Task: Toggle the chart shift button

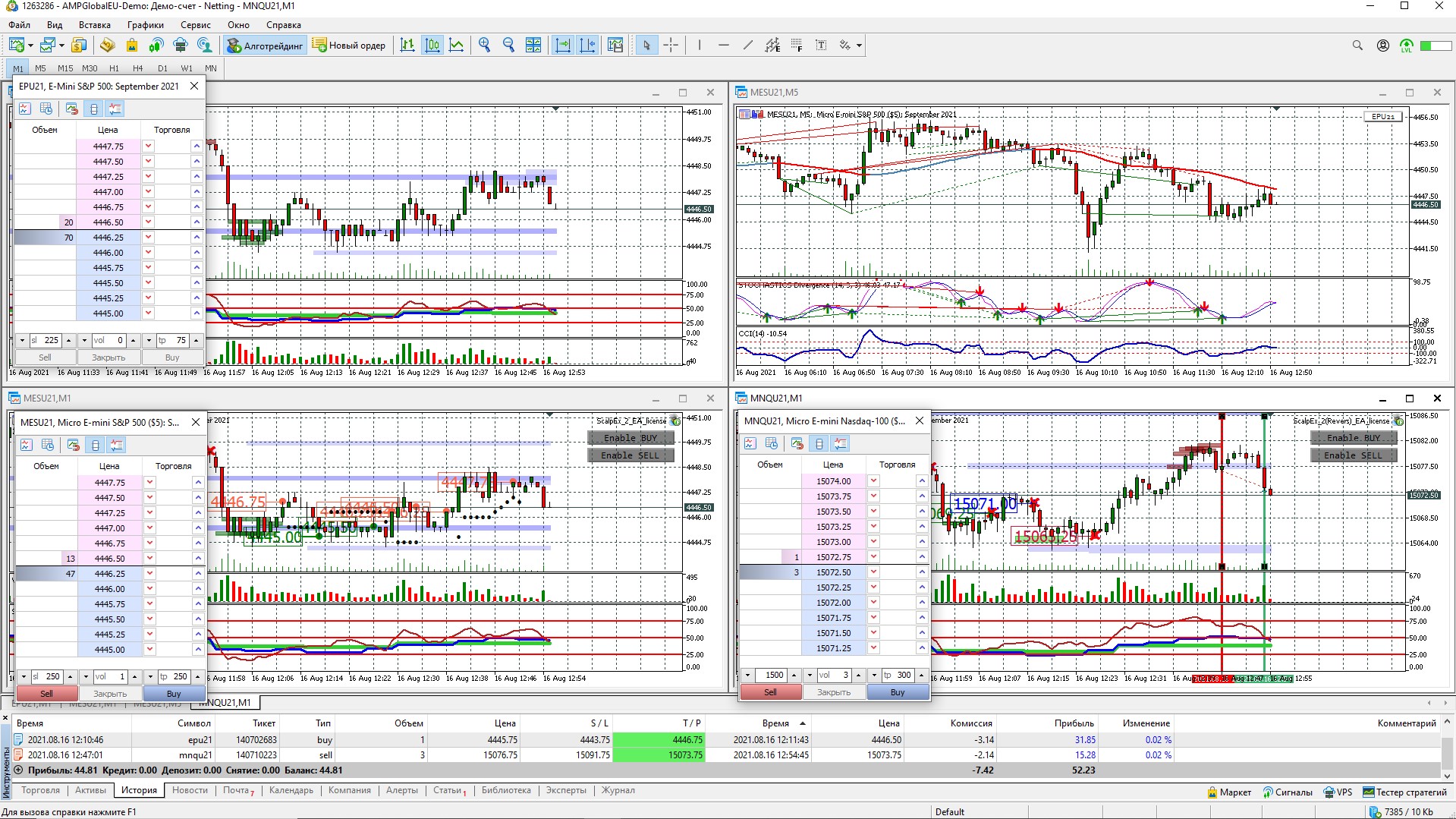Action: [x=587, y=46]
